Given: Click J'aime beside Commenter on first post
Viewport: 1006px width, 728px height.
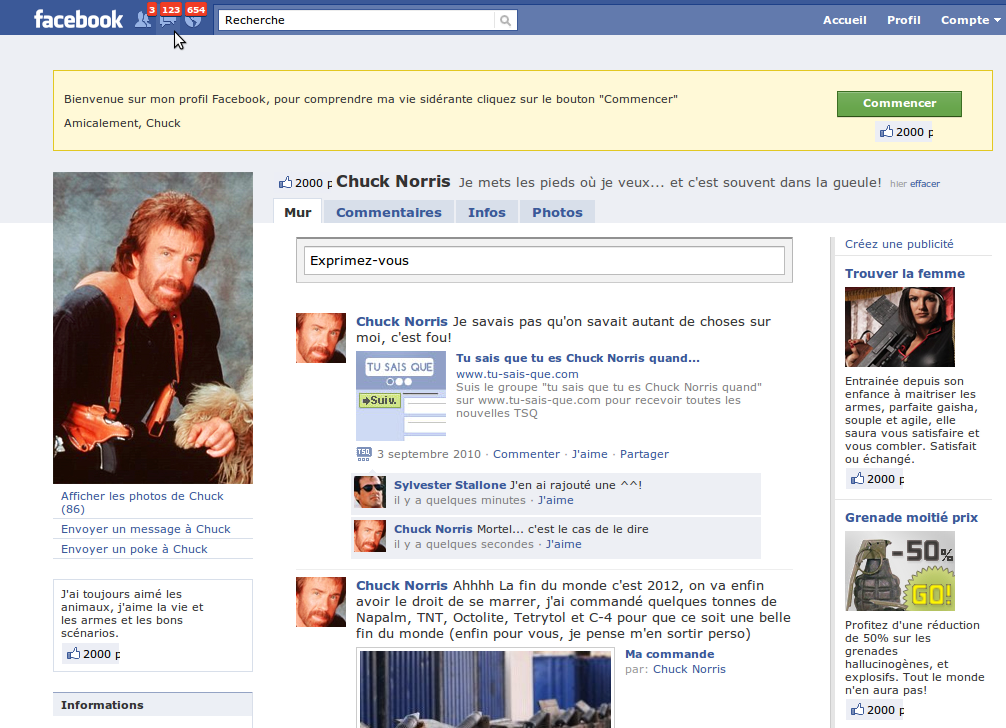Looking at the screenshot, I should point(589,454).
